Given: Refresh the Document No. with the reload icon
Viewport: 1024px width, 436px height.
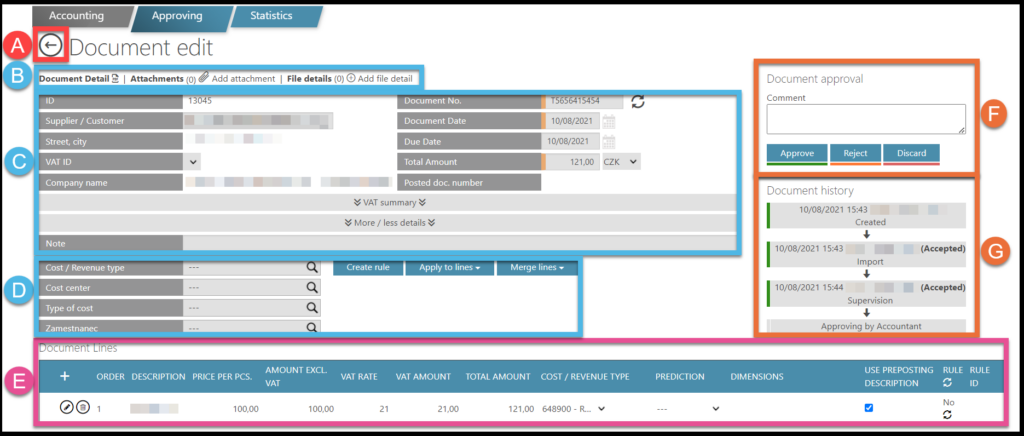Looking at the screenshot, I should pos(638,101).
